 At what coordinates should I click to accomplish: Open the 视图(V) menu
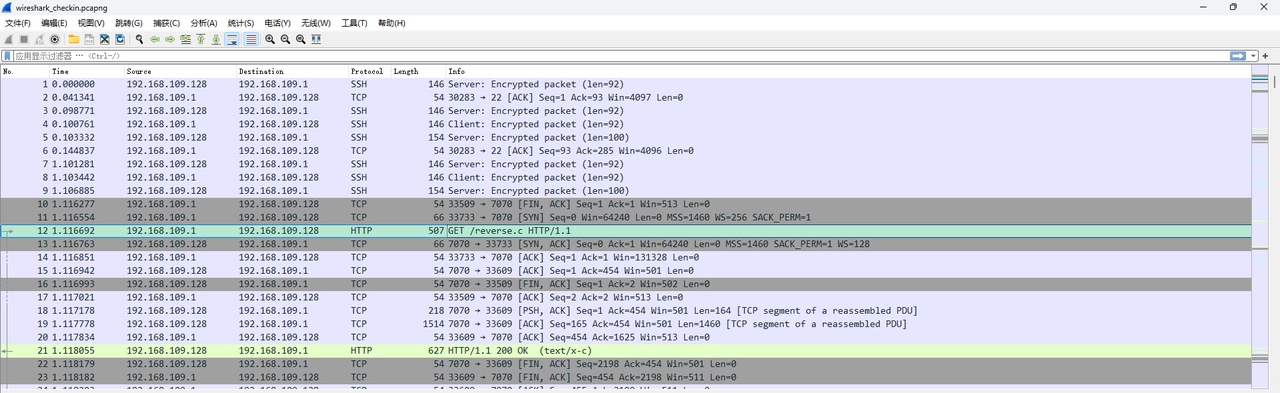tap(92, 22)
